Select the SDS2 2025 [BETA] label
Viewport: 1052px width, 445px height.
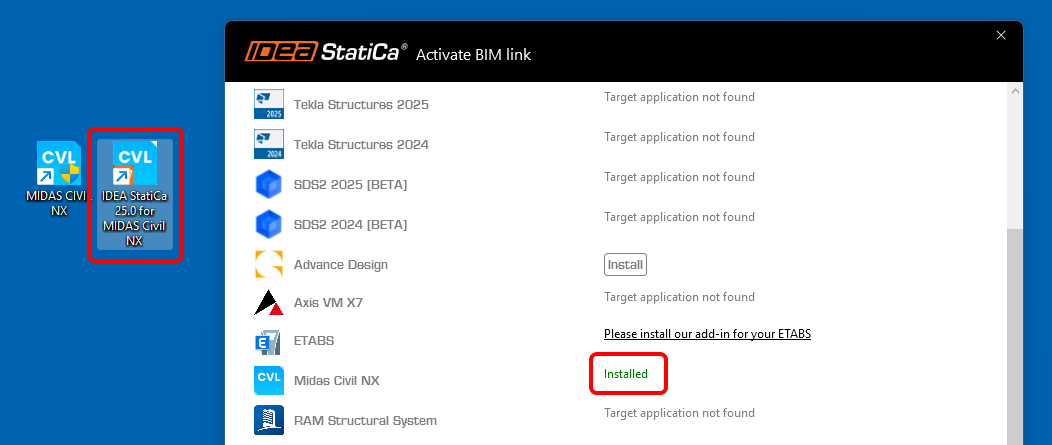350,185
